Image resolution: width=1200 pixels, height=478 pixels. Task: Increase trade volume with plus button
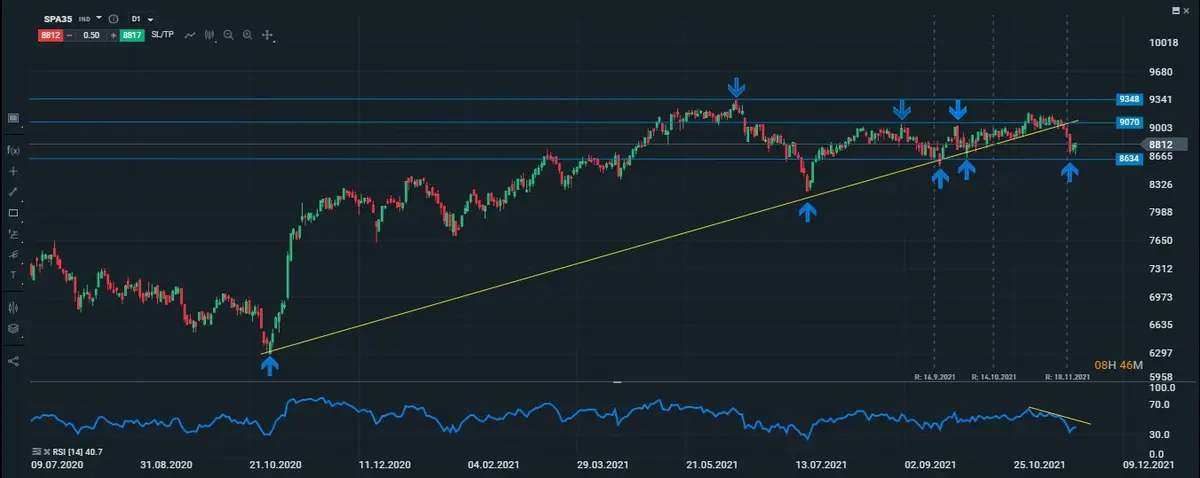click(113, 35)
